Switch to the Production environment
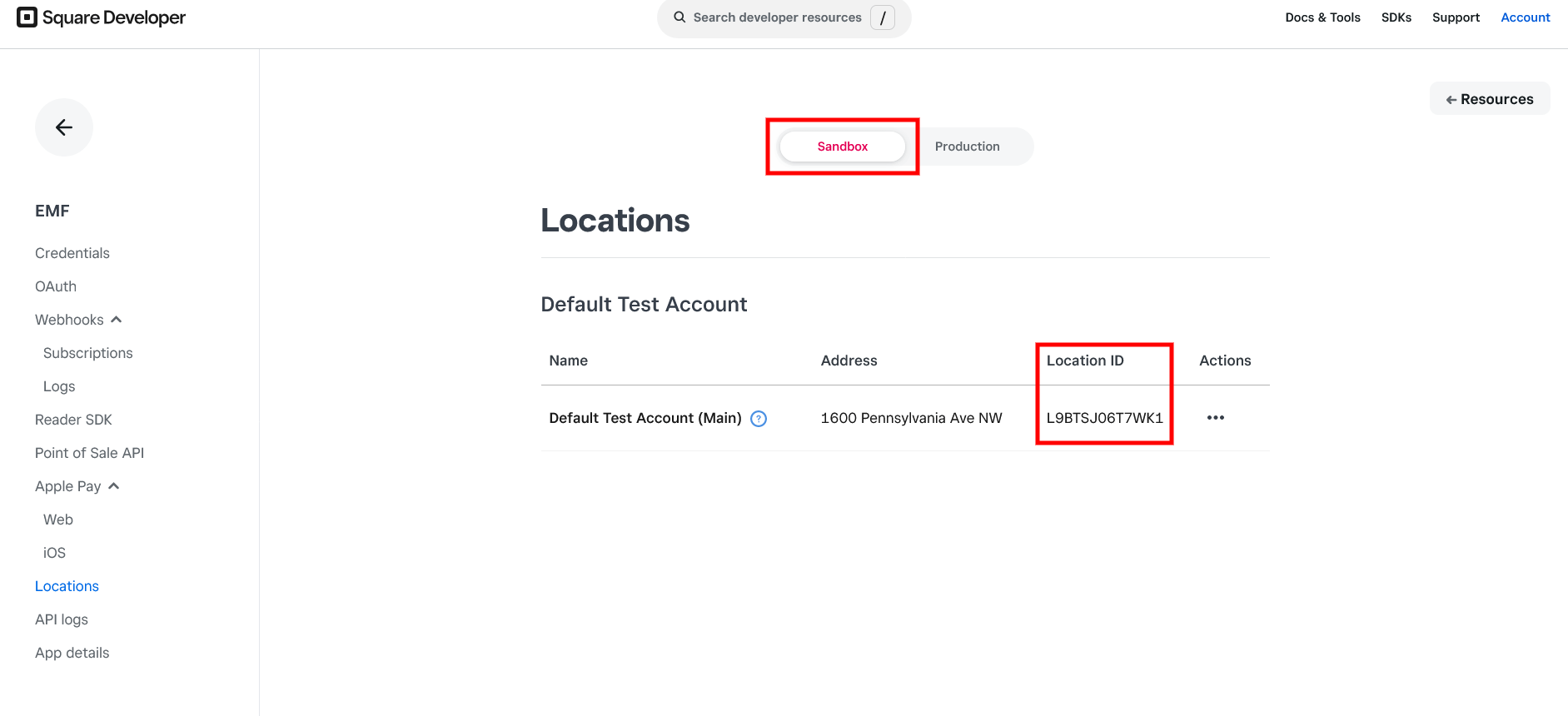The height and width of the screenshot is (716, 1568). coord(966,146)
